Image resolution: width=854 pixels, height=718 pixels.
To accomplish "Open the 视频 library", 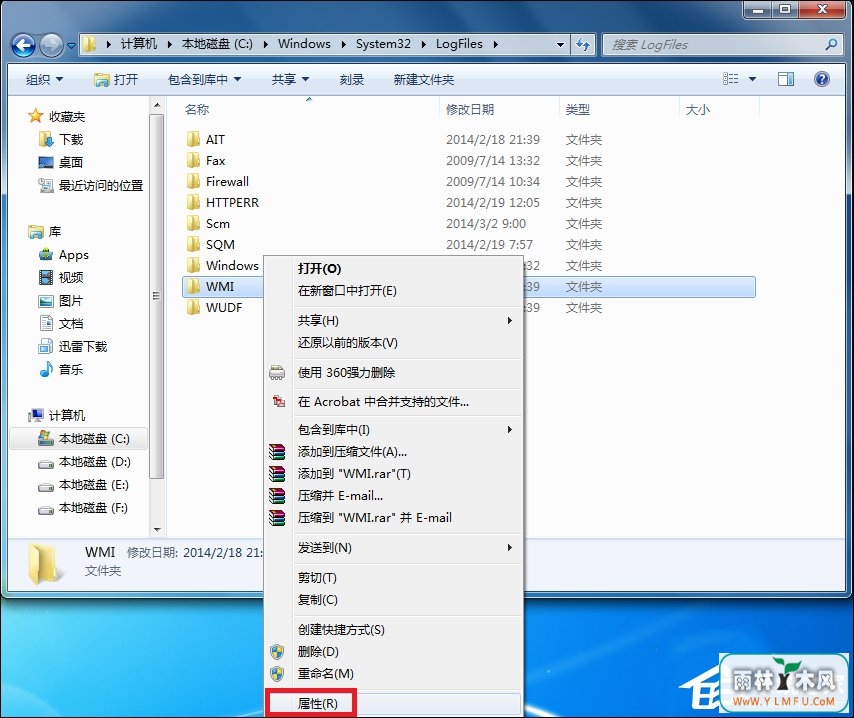I will click(x=61, y=277).
